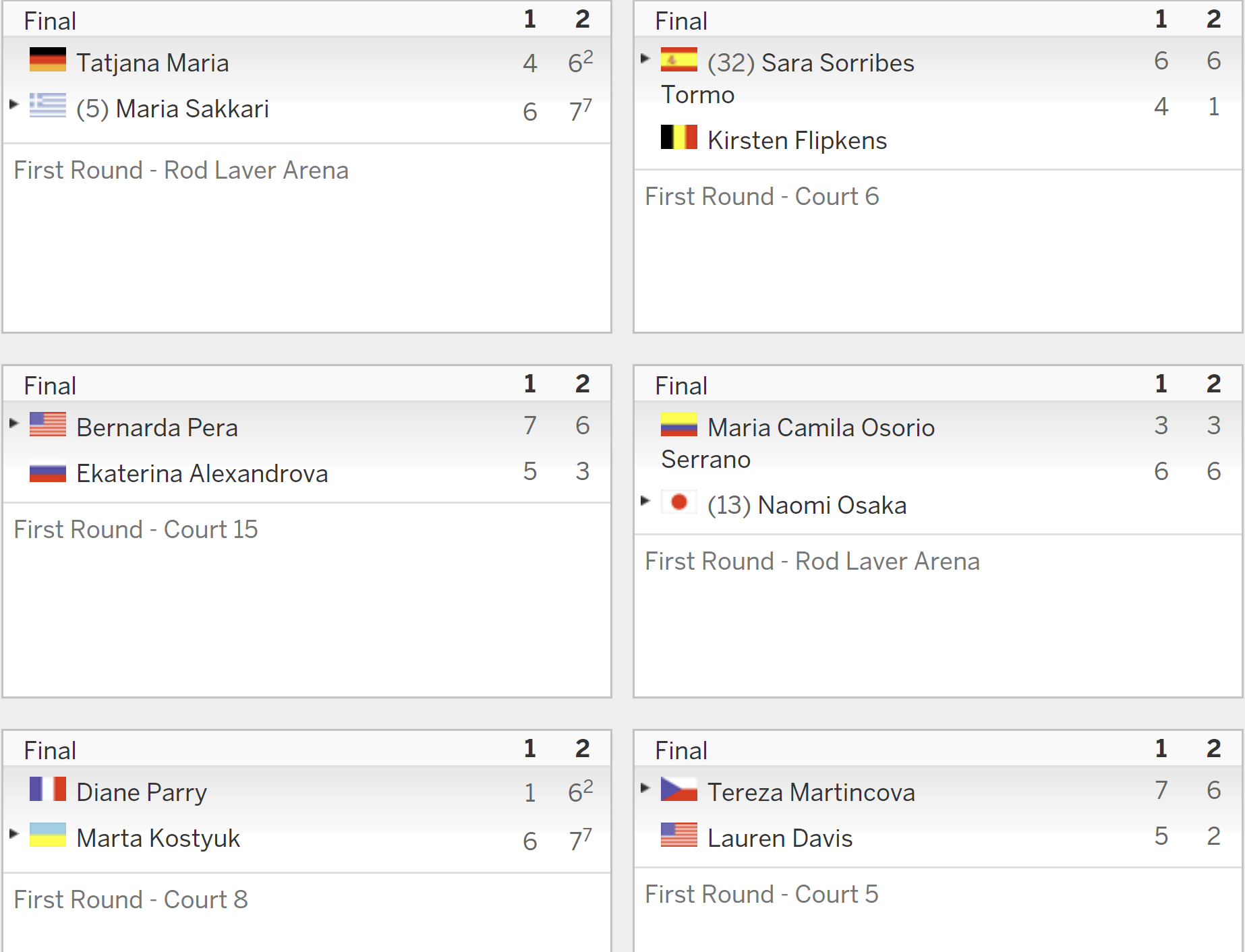Screen dimensions: 1245x952
Task: Click the Spanish flag beside Sara Sorribes Tormo
Action: [679, 59]
